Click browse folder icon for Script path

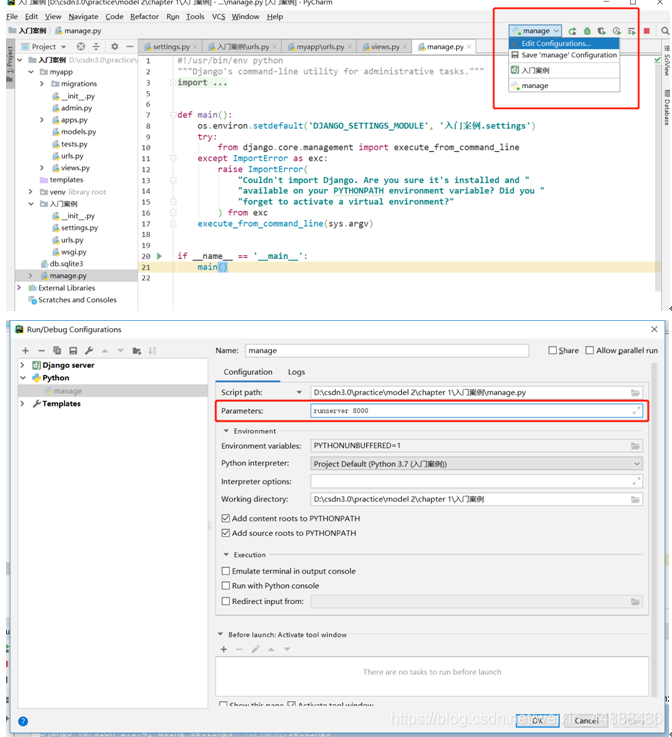pos(635,392)
